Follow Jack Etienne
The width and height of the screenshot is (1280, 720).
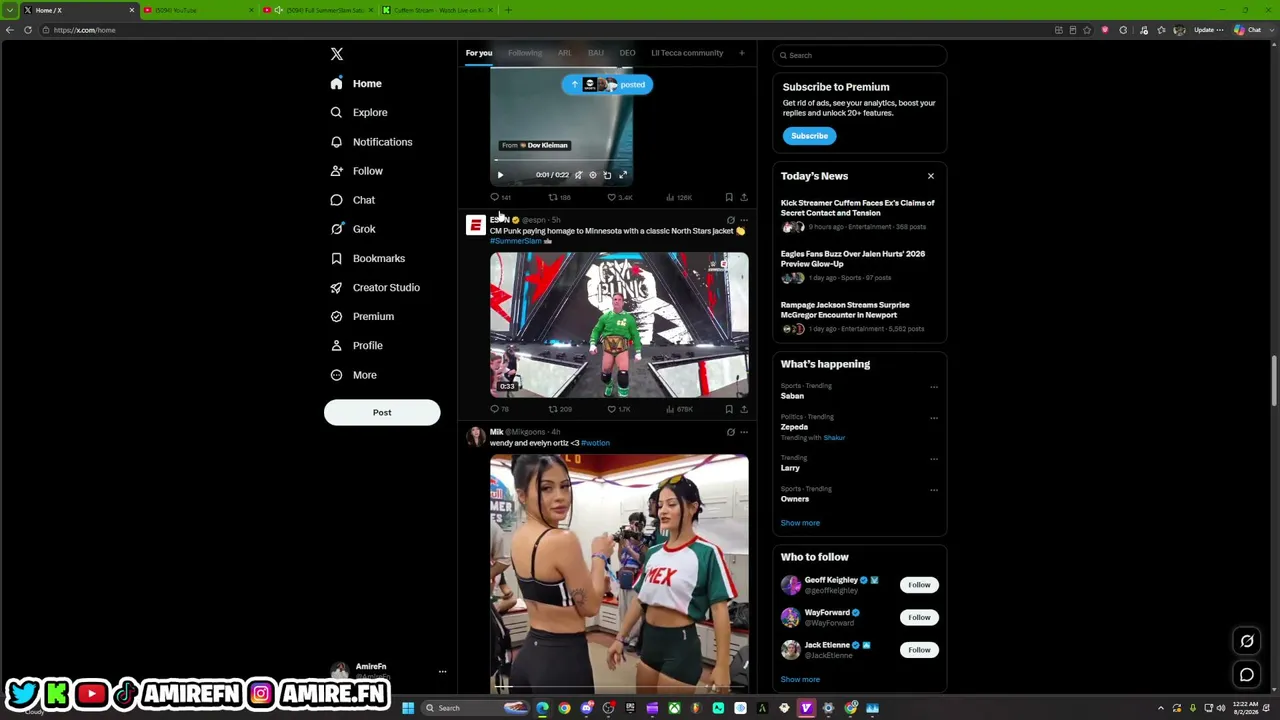919,650
